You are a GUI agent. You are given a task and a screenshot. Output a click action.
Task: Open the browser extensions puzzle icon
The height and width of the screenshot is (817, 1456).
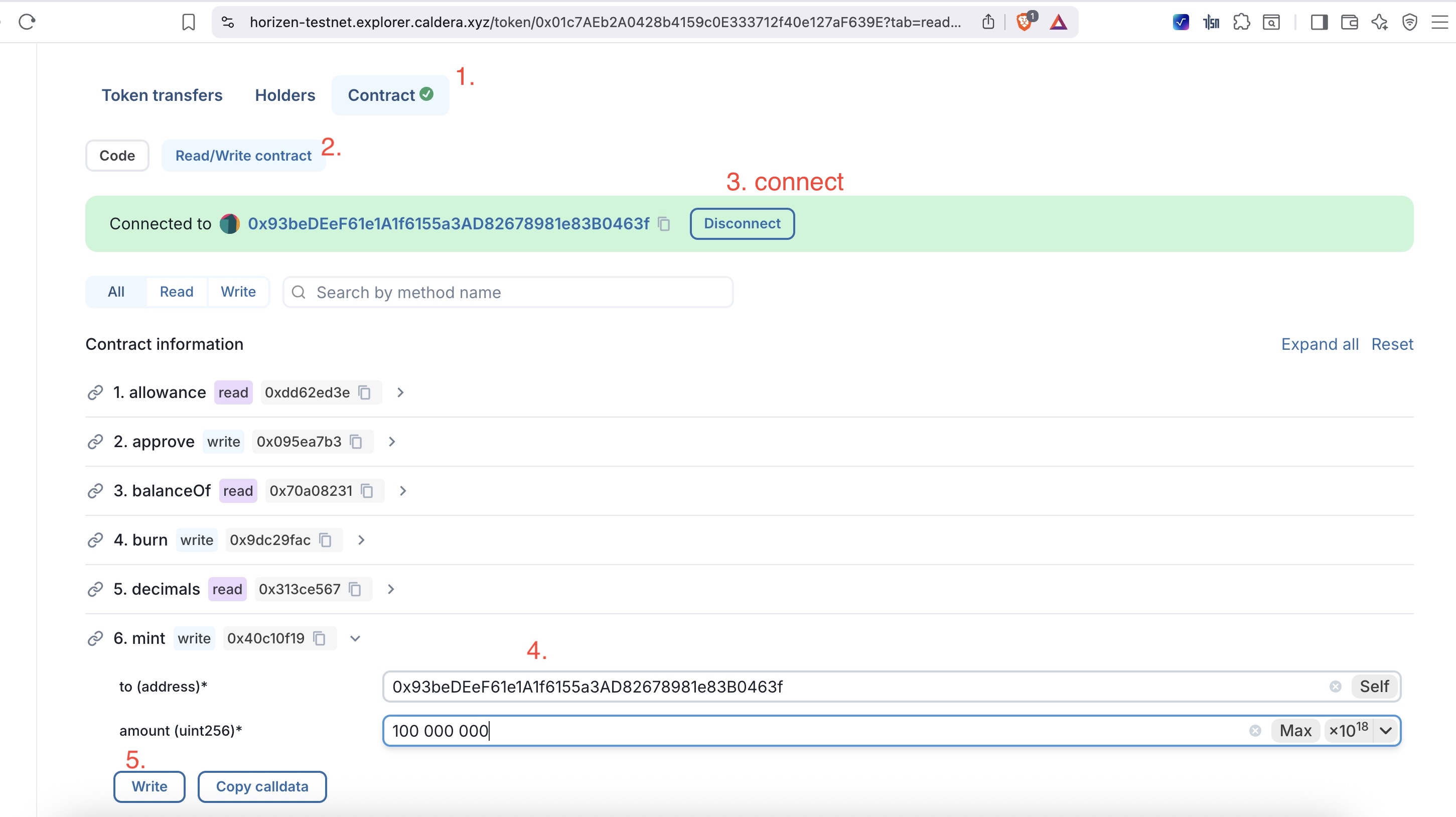click(1241, 22)
